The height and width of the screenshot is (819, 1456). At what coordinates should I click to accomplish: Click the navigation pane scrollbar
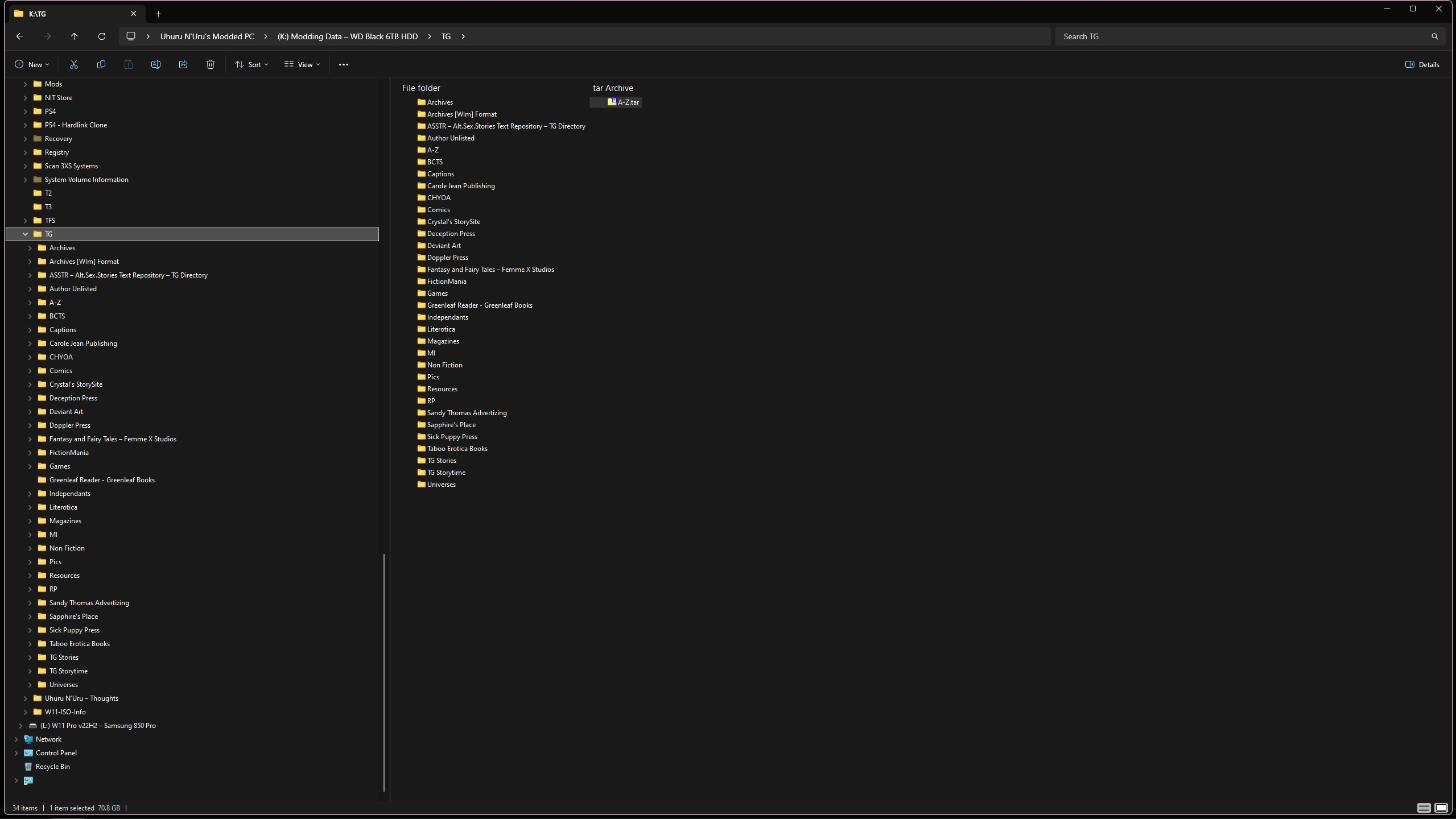coord(384,672)
